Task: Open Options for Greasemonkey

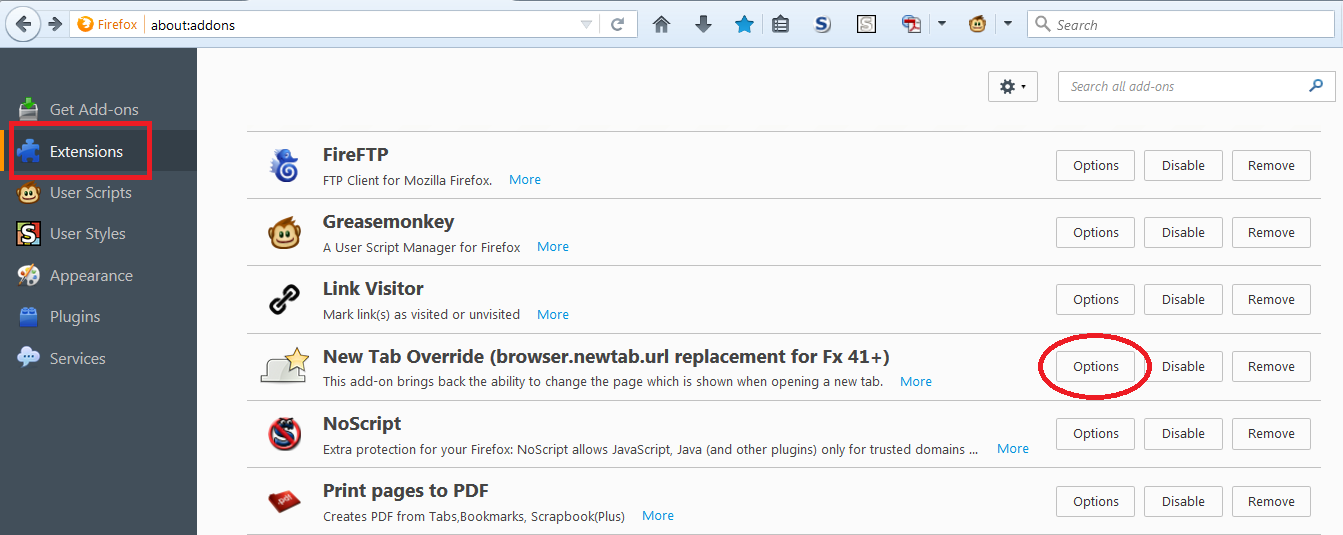Action: 1095,233
